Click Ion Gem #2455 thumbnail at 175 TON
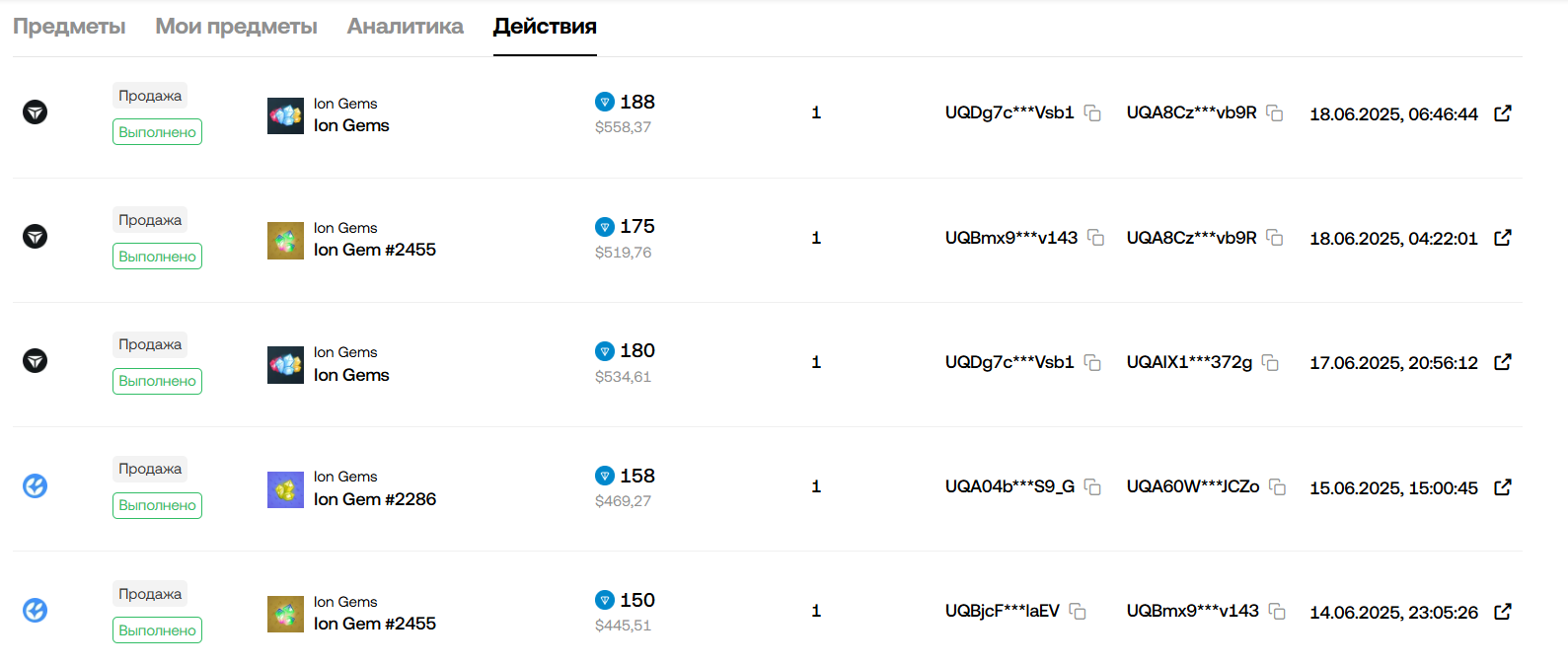This screenshot has height=666, width=1568. [x=285, y=240]
